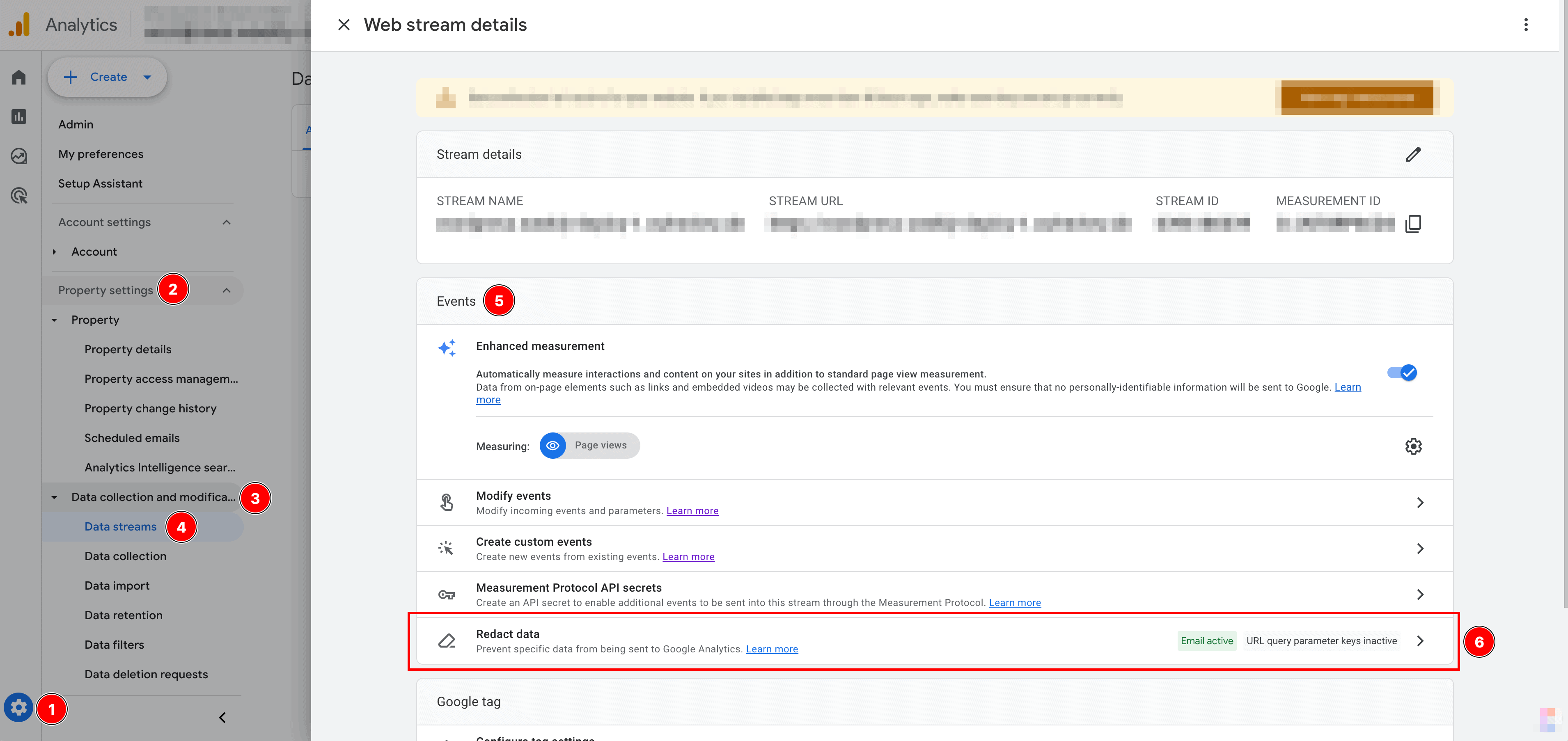Screen dimensions: 1568x741
Task: Click Learn more link under Modify events
Action: 692,511
